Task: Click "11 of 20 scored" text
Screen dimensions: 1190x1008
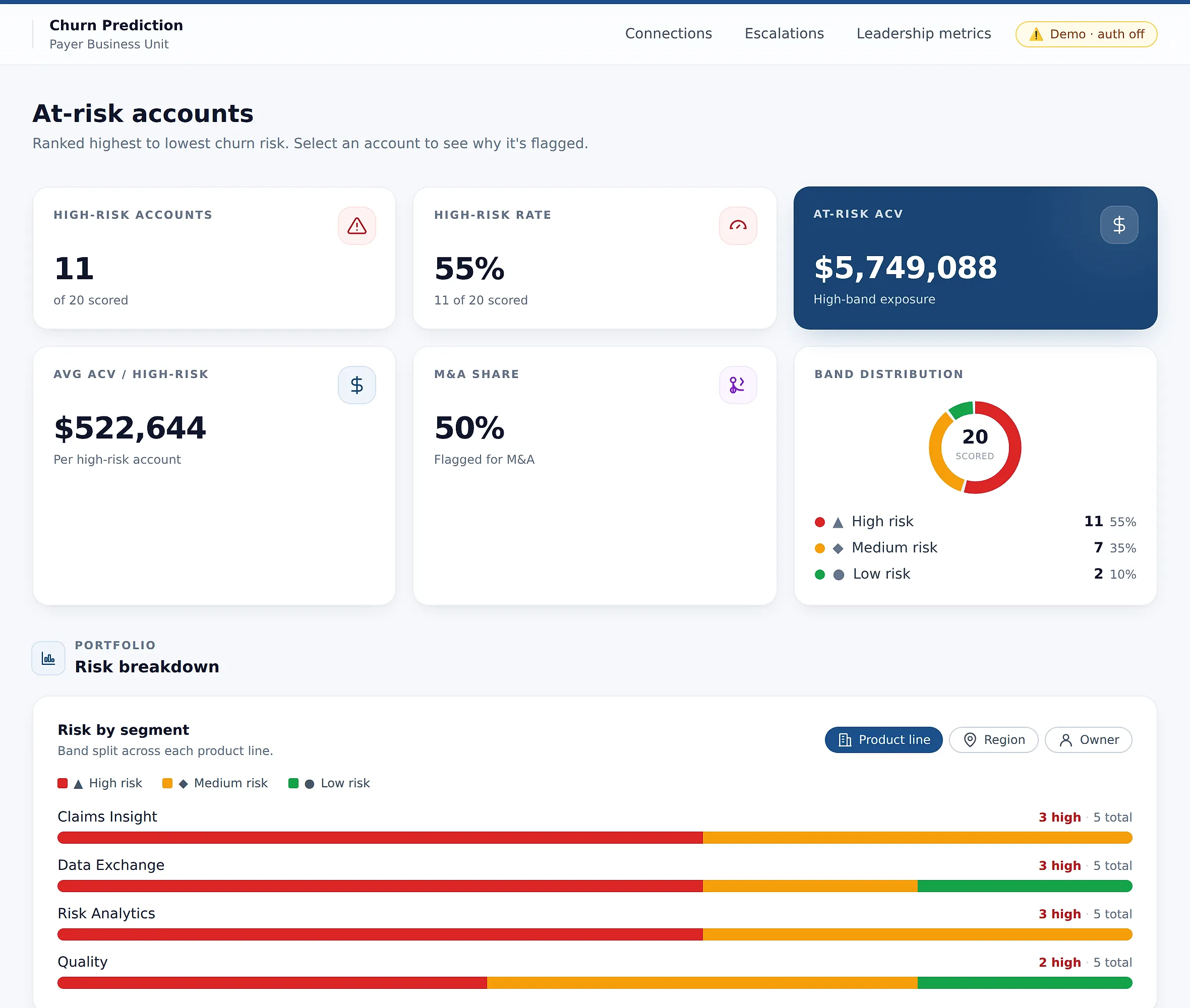Action: point(481,300)
